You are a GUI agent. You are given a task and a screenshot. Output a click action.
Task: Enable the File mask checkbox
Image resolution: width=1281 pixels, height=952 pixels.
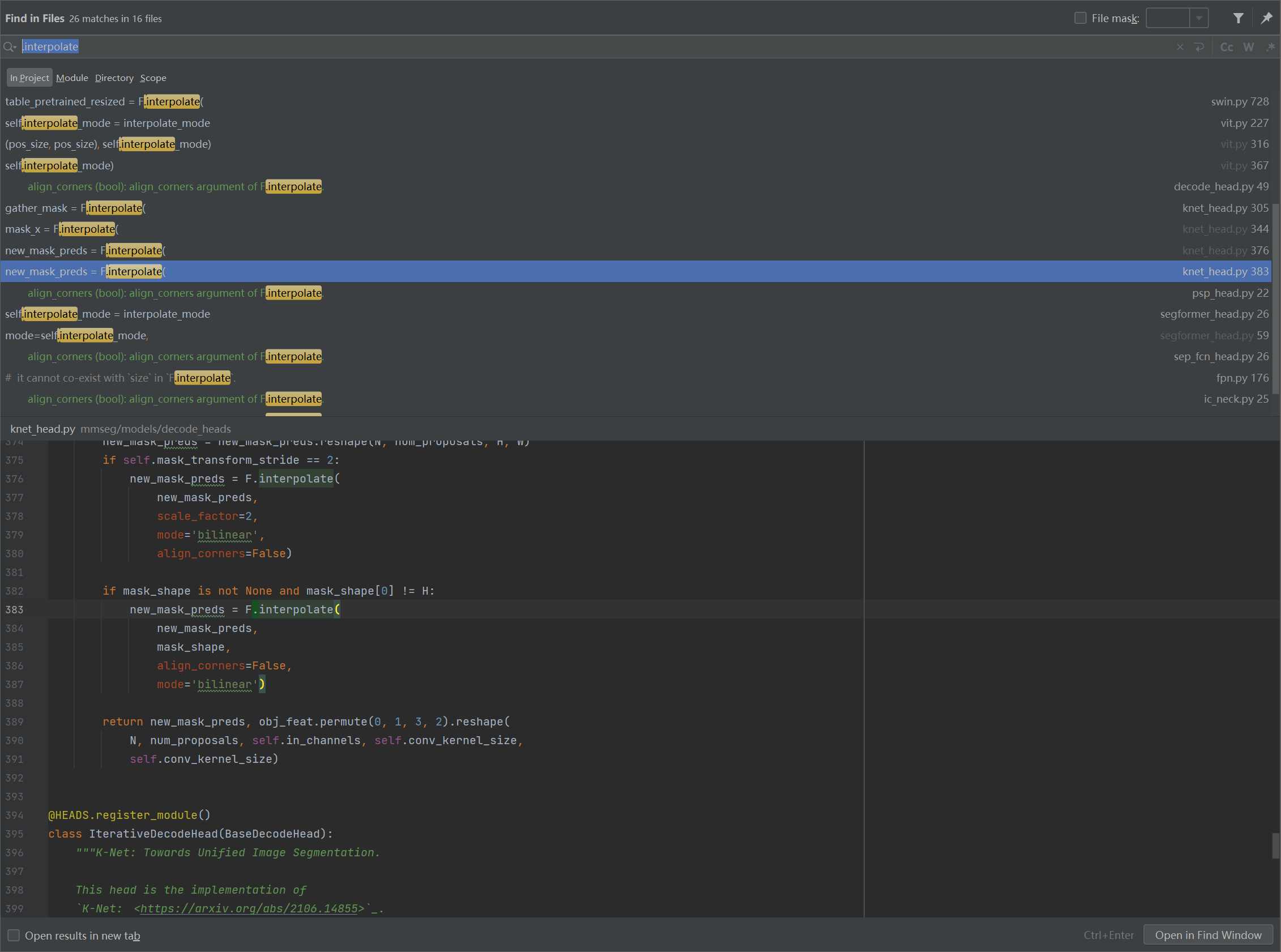(1081, 19)
